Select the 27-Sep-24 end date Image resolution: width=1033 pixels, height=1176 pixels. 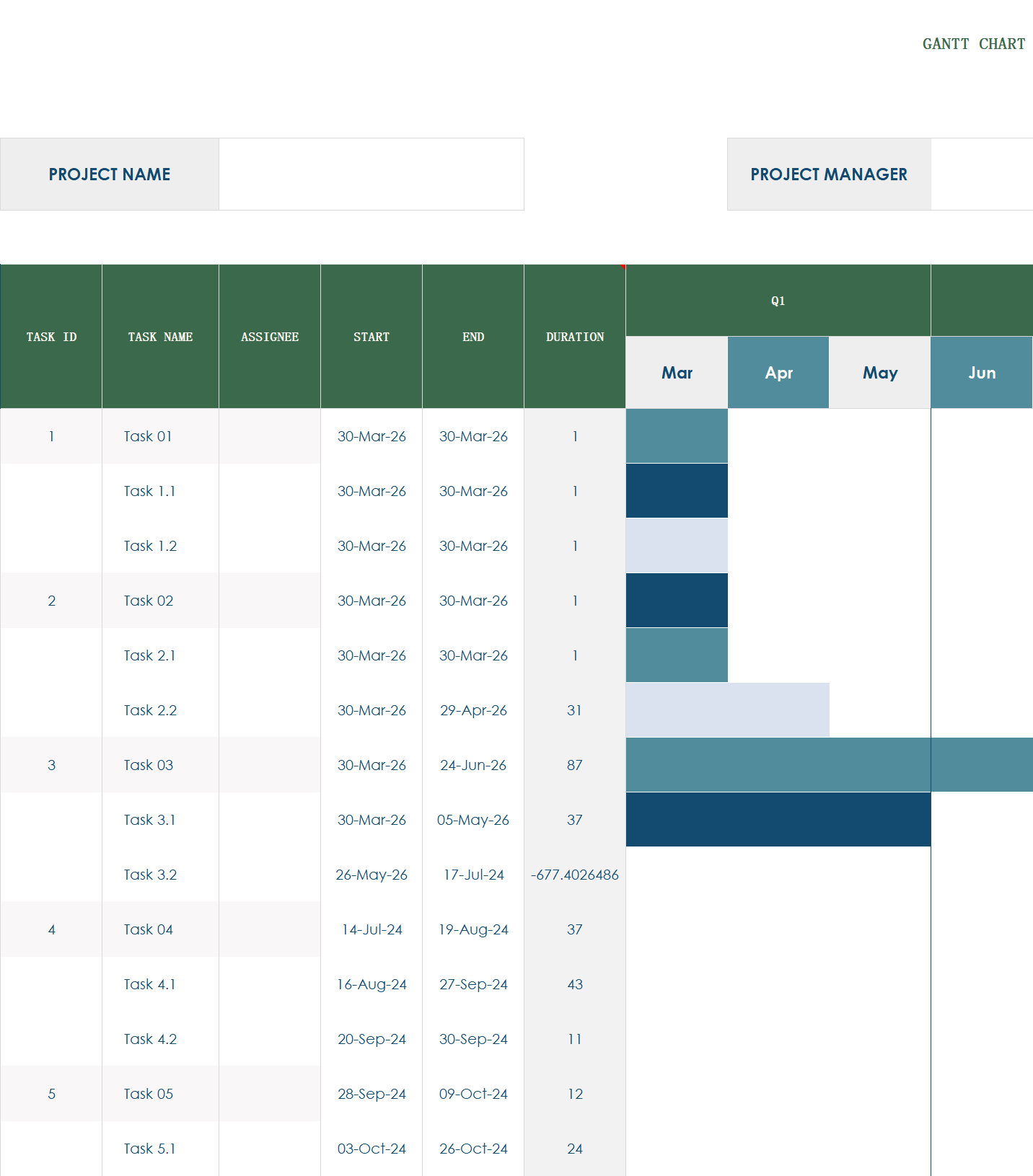473,984
